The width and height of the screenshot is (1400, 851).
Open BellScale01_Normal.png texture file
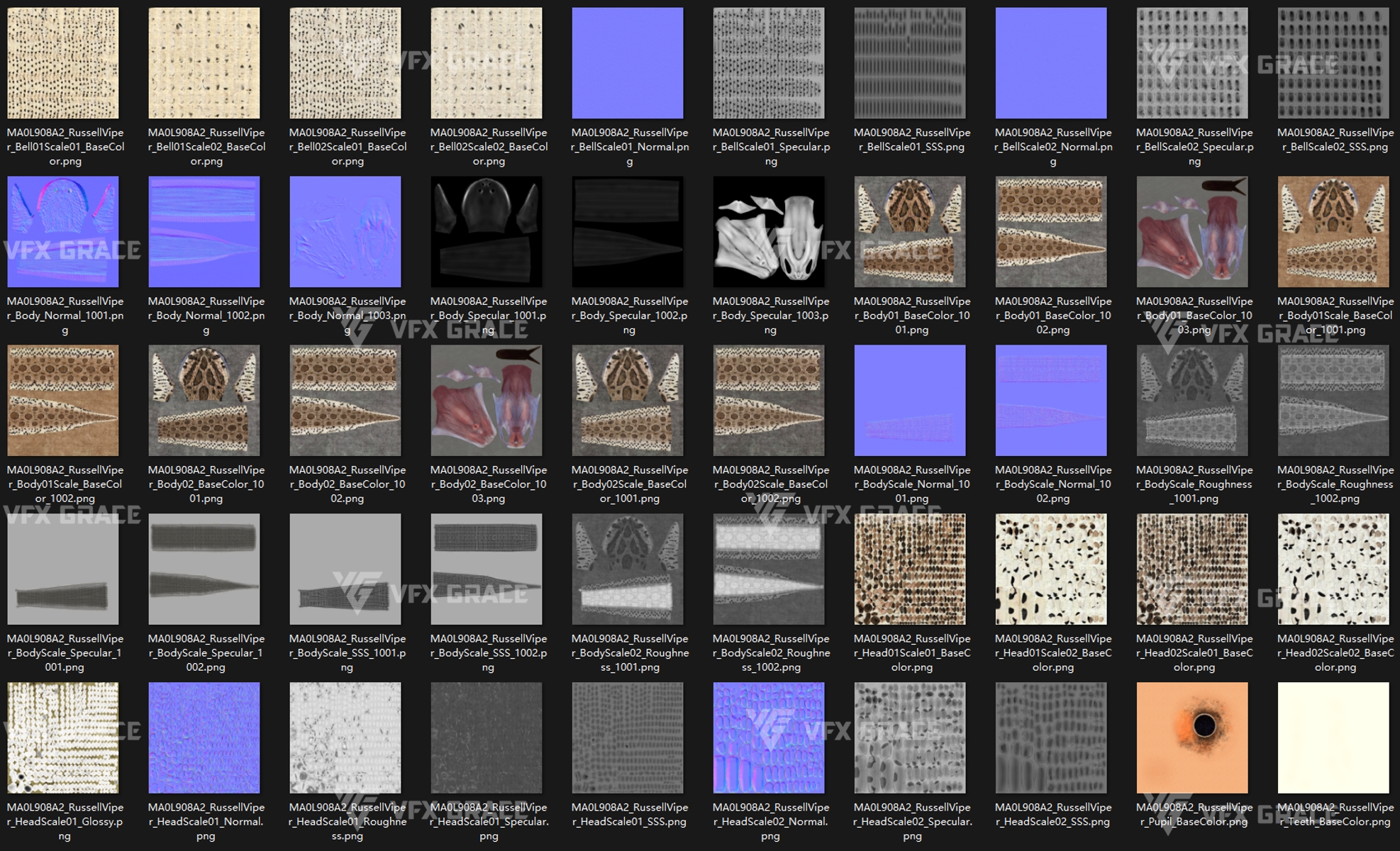628,62
